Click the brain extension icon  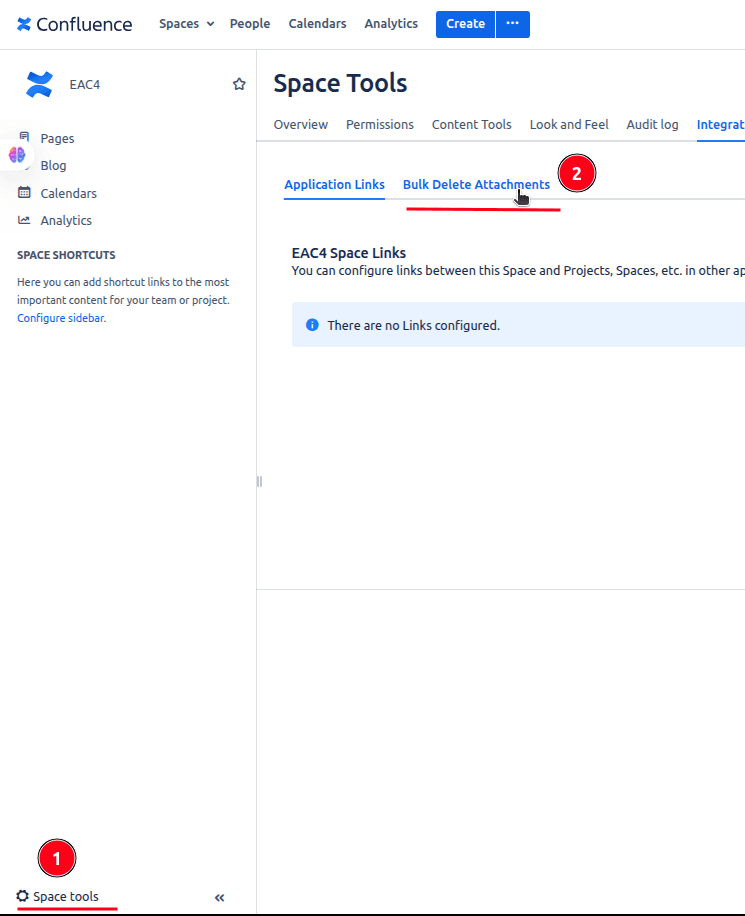(x=17, y=155)
